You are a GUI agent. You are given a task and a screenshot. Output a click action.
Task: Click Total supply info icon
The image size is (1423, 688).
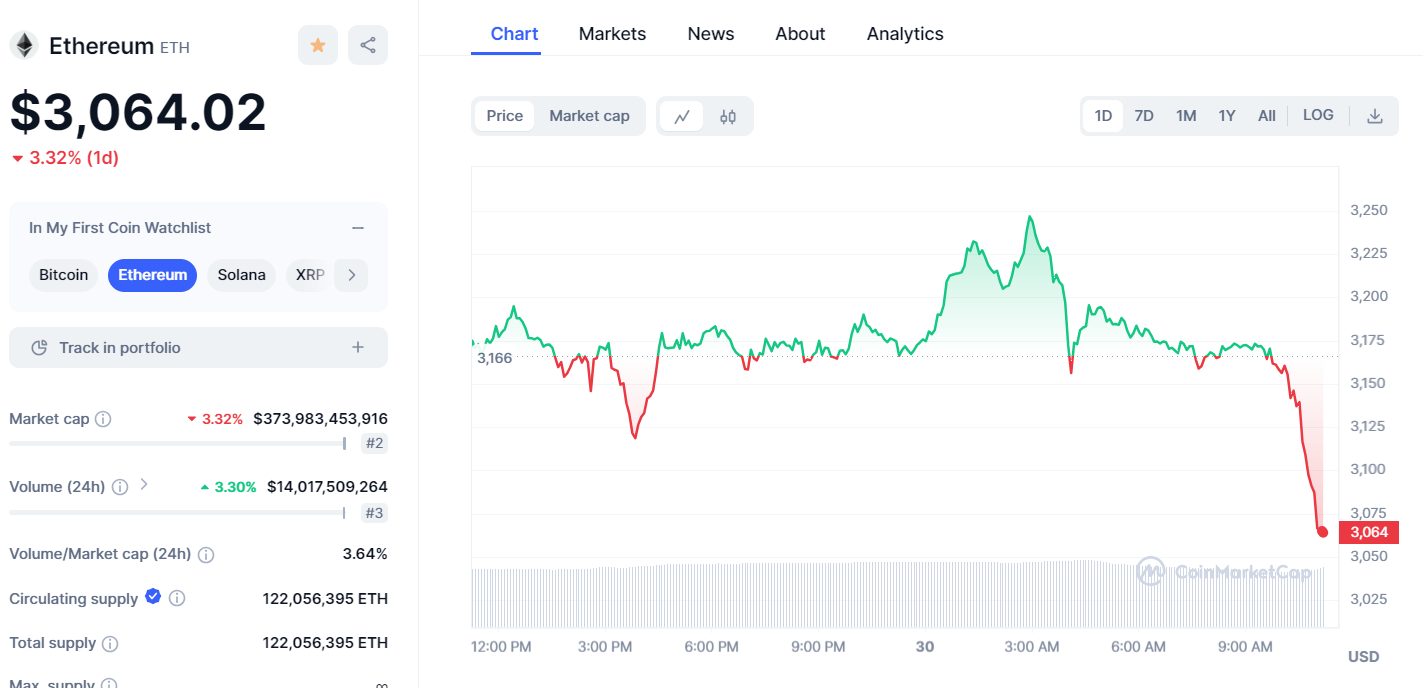coord(110,643)
